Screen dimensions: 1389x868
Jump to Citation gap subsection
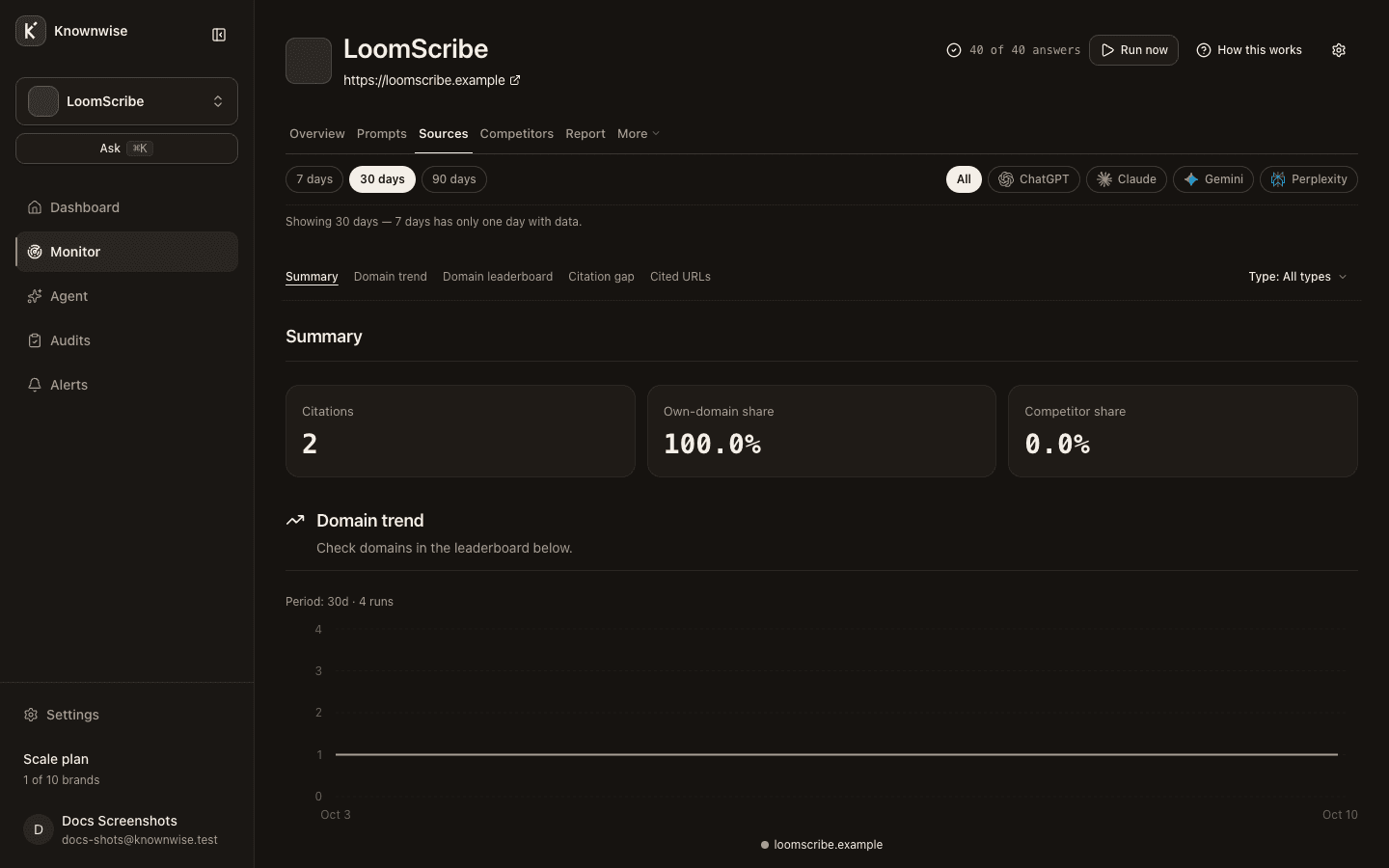tap(601, 277)
